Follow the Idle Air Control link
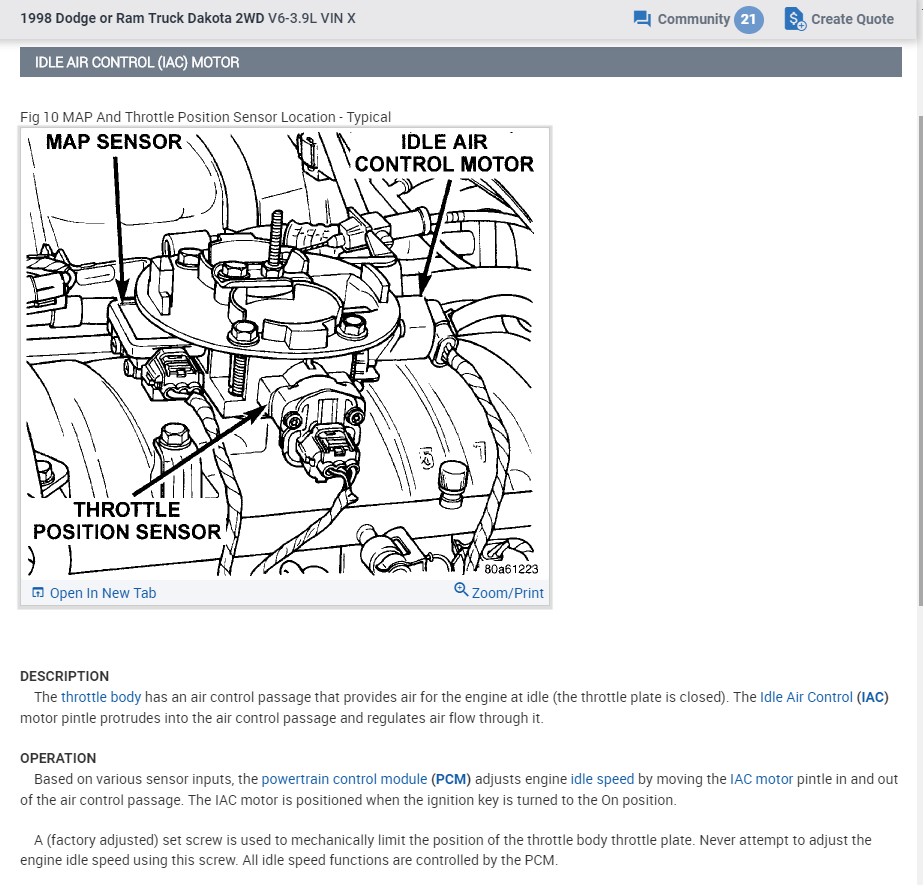923x885 pixels. tap(806, 697)
